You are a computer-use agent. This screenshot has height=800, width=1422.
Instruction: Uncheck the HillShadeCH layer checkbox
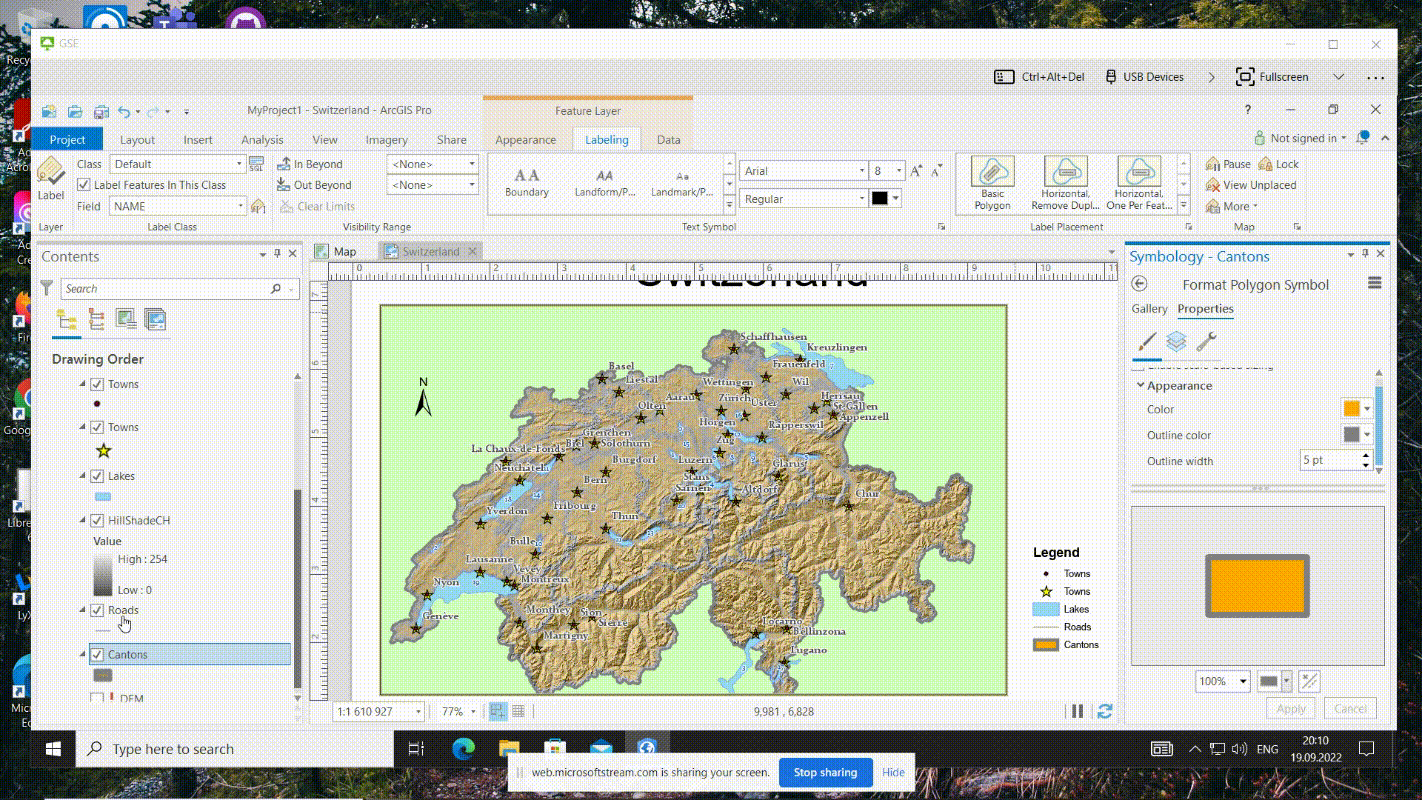(97, 520)
